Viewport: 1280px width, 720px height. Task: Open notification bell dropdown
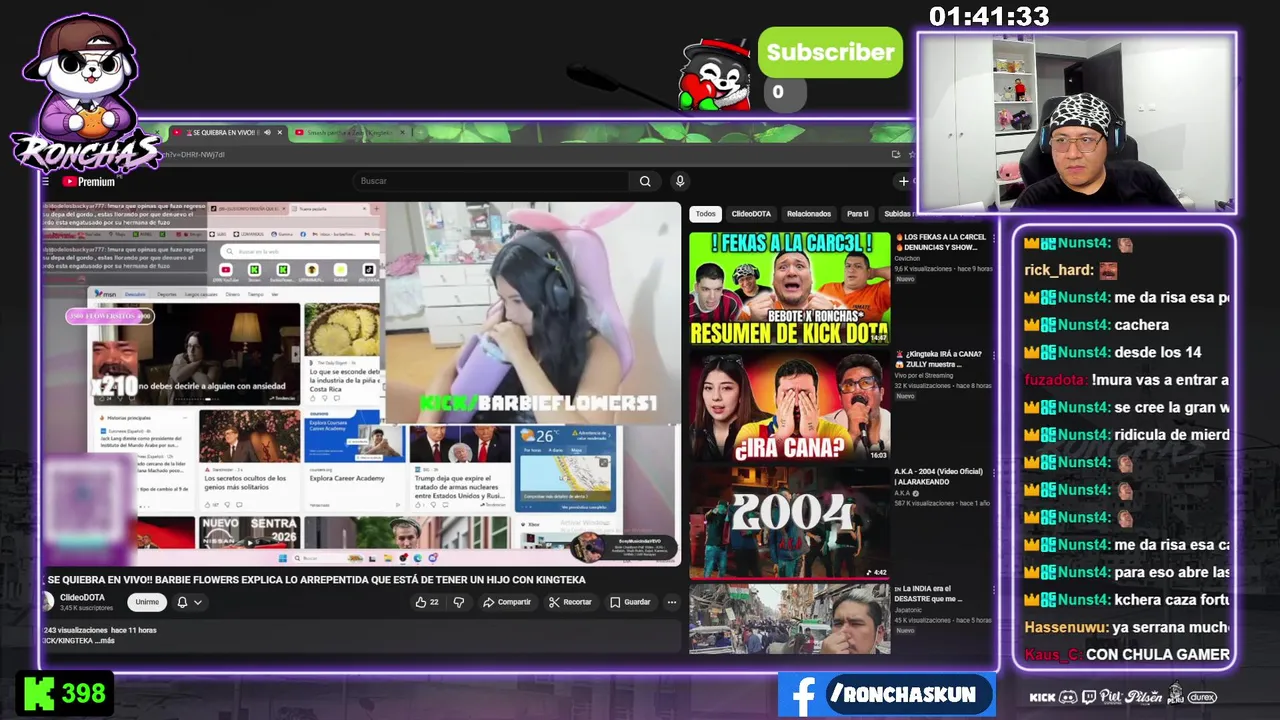point(189,602)
